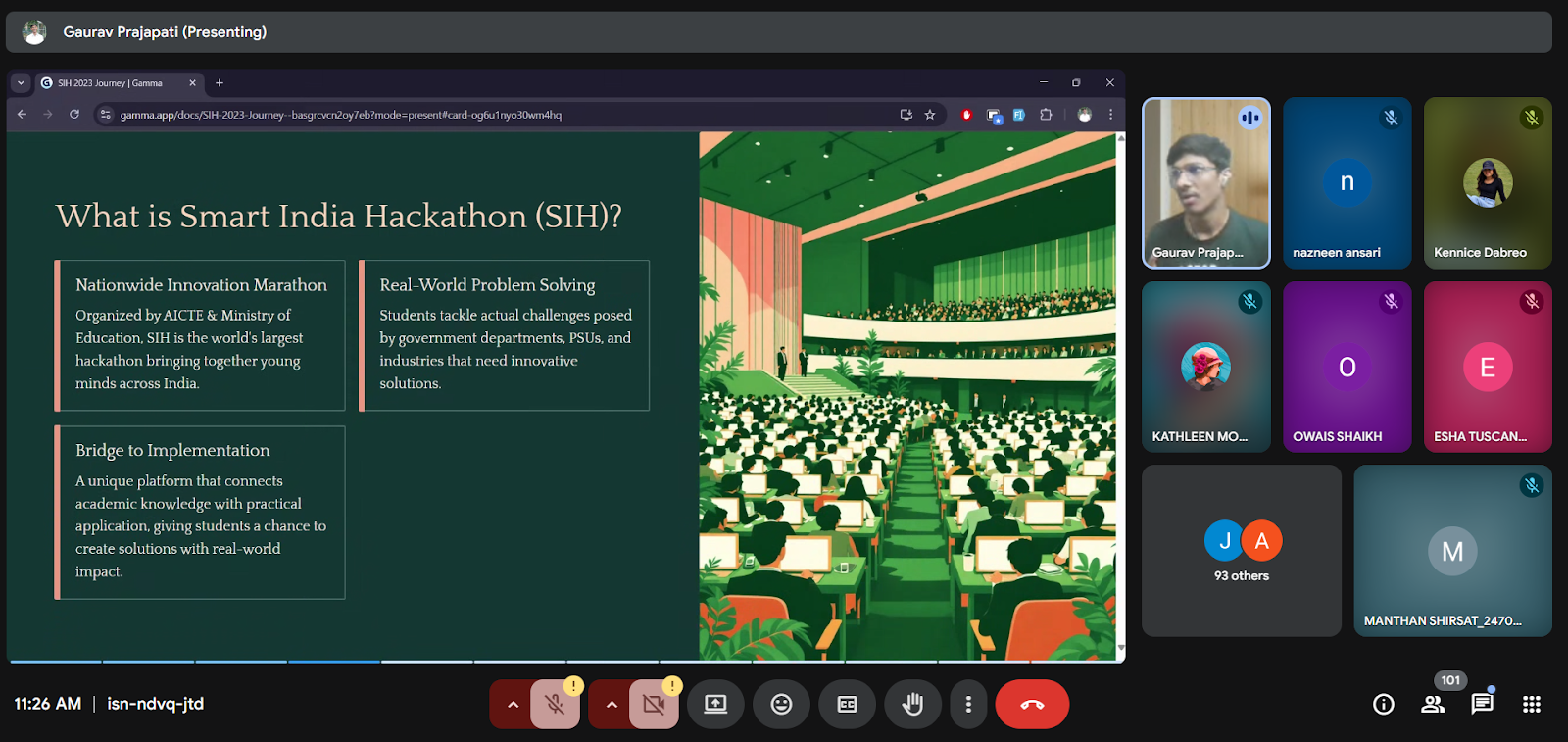Go forward using the browser forward arrow

(x=48, y=115)
